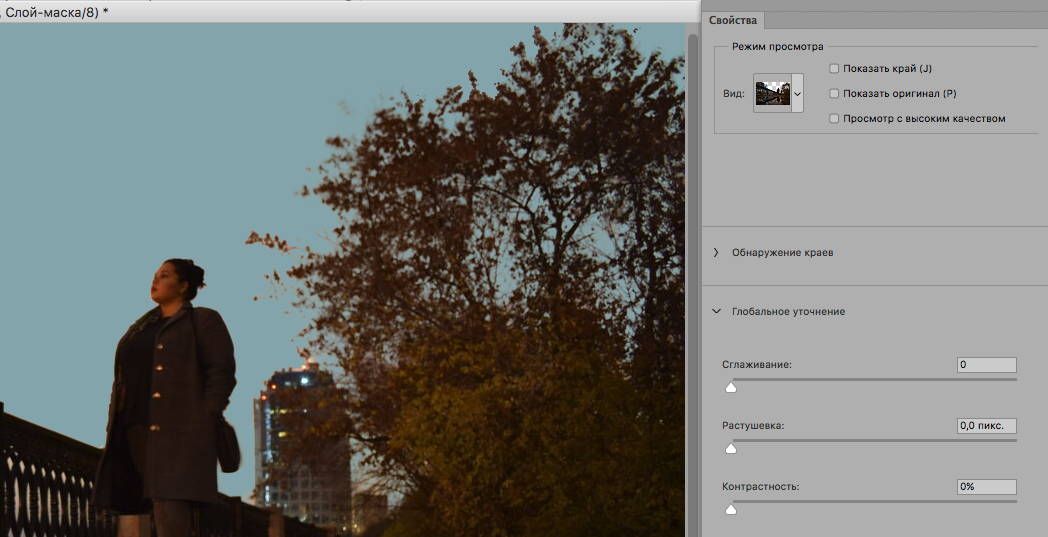Collapse the Глобальное уточнение section
This screenshot has width=1048, height=537.
(716, 311)
